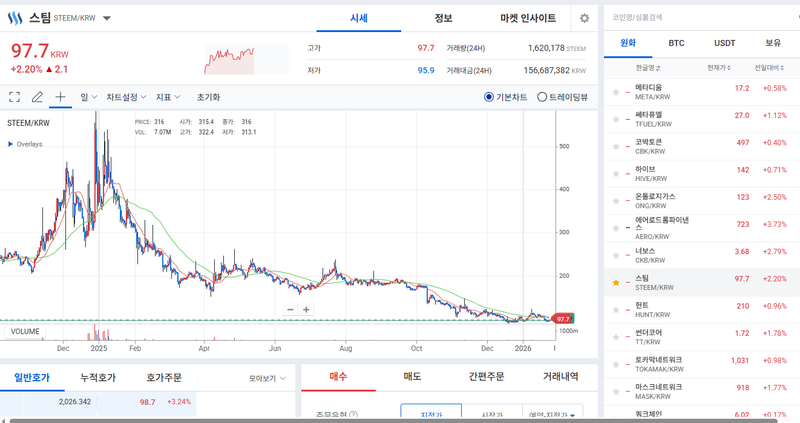The width and height of the screenshot is (800, 423).
Task: Select the pencil drawing tool
Action: coord(37,97)
